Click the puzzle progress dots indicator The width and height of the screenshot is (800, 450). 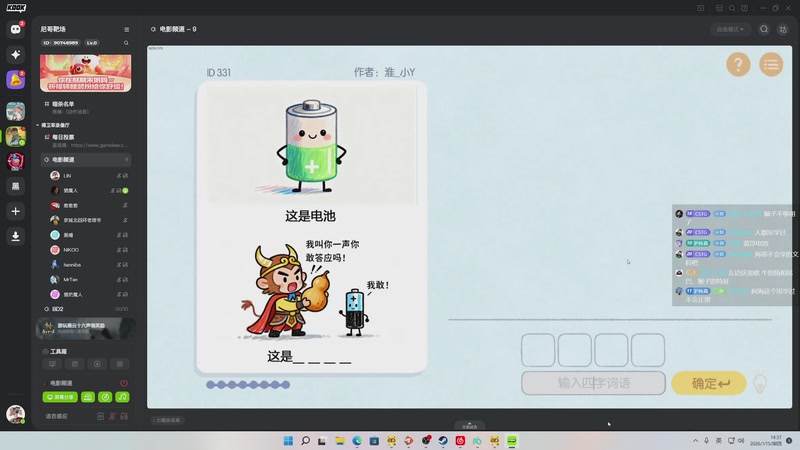coord(248,385)
